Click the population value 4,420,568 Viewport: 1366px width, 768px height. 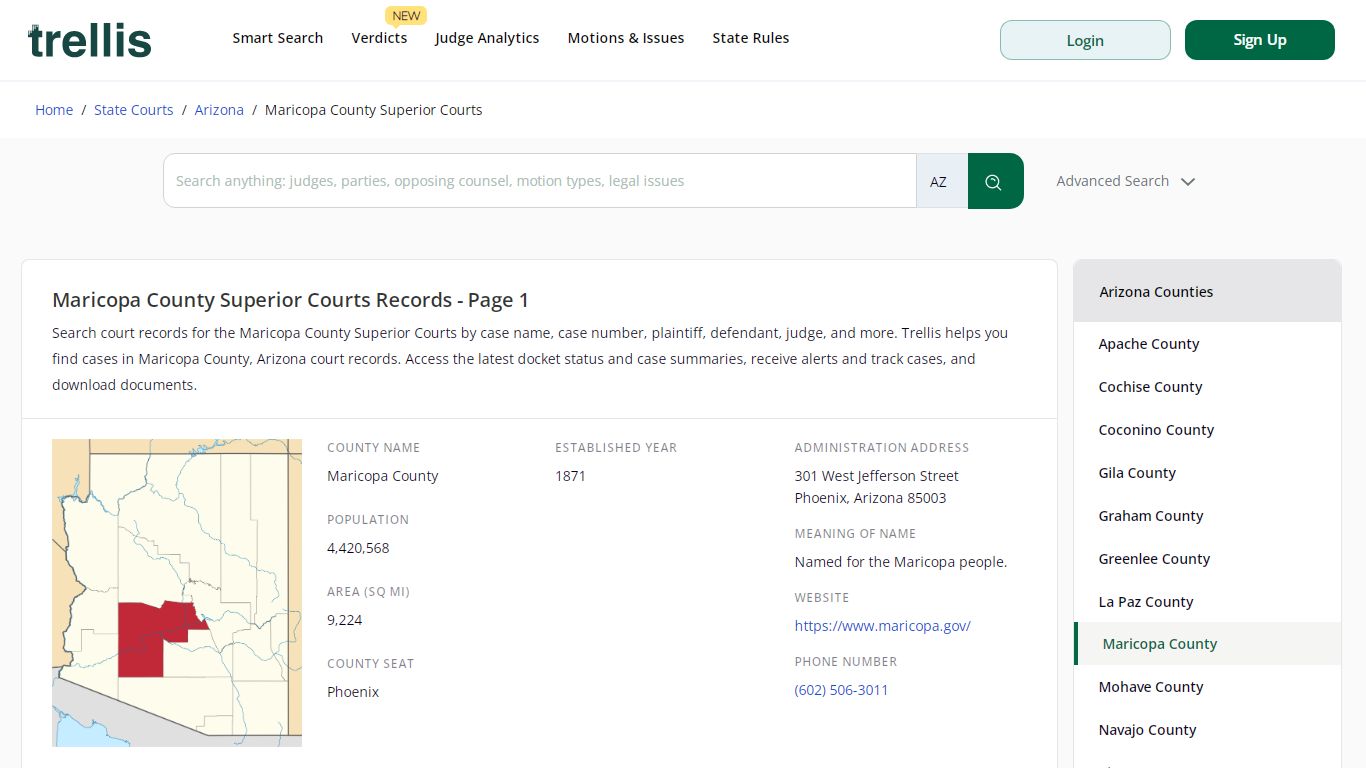pos(358,548)
